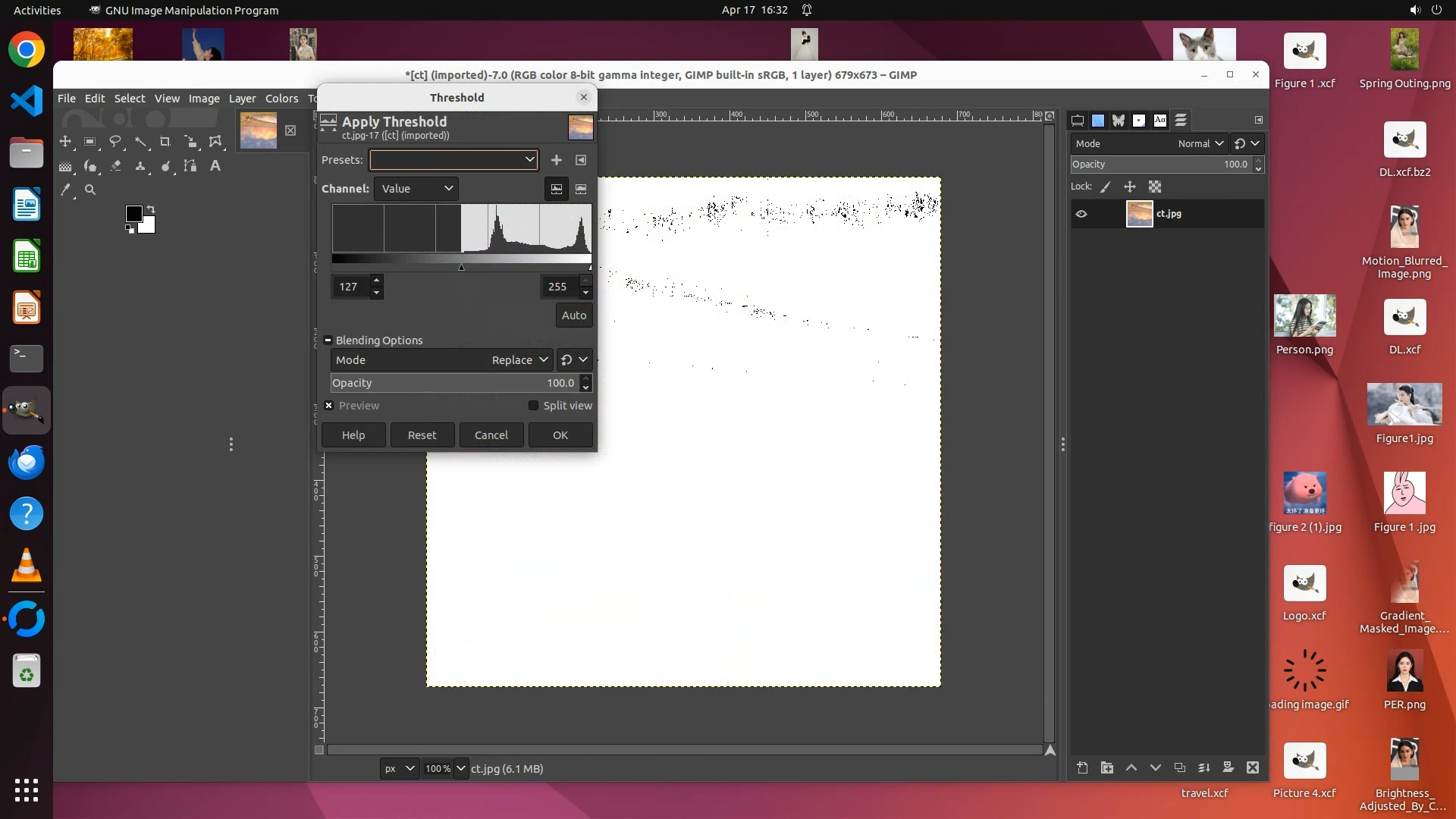Select the Crop tool

165,142
